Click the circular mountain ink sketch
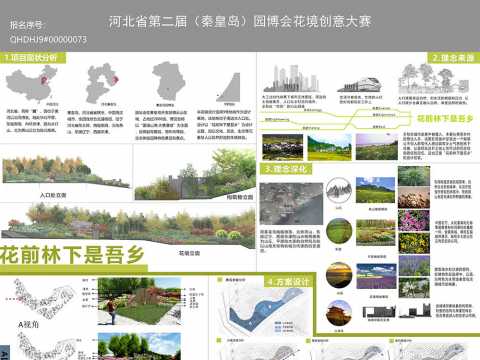This screenshot has width=480, height=360. pyautogui.click(x=339, y=190)
